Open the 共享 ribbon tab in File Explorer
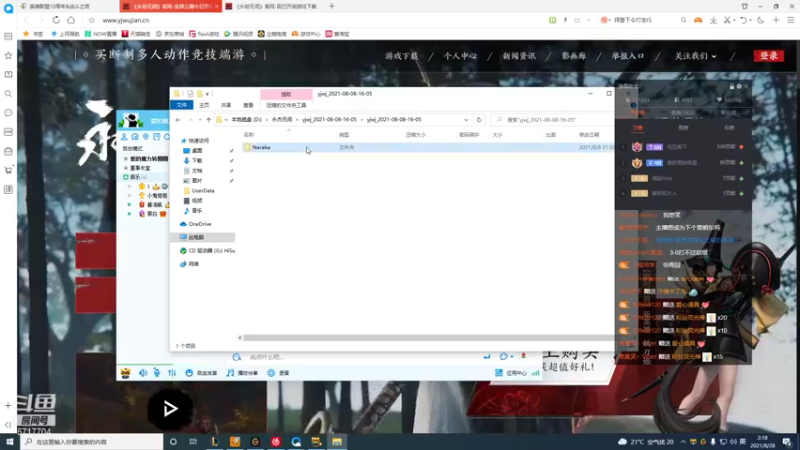 point(226,105)
